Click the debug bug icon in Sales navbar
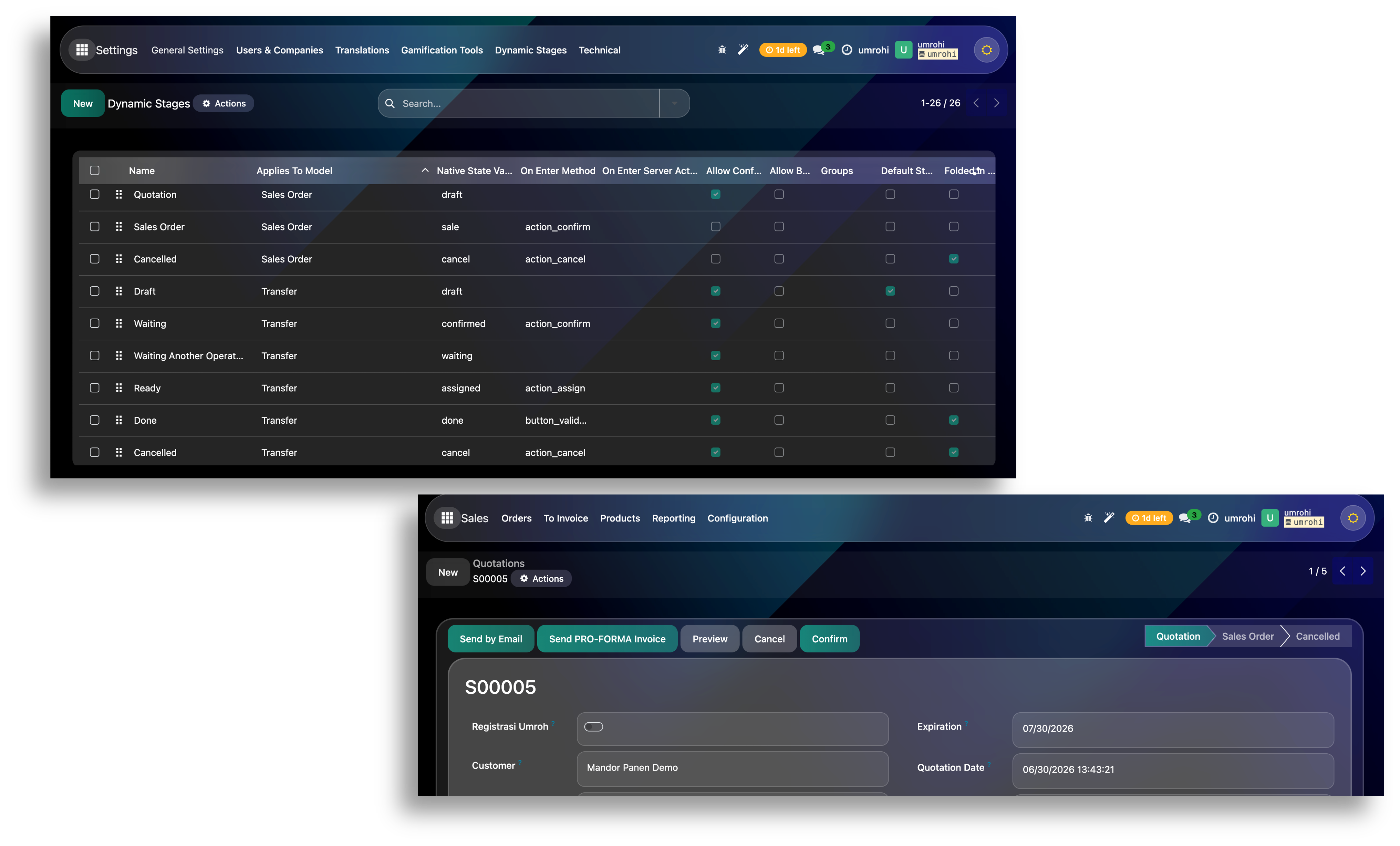This screenshot has height=846, width=1400. (1088, 518)
